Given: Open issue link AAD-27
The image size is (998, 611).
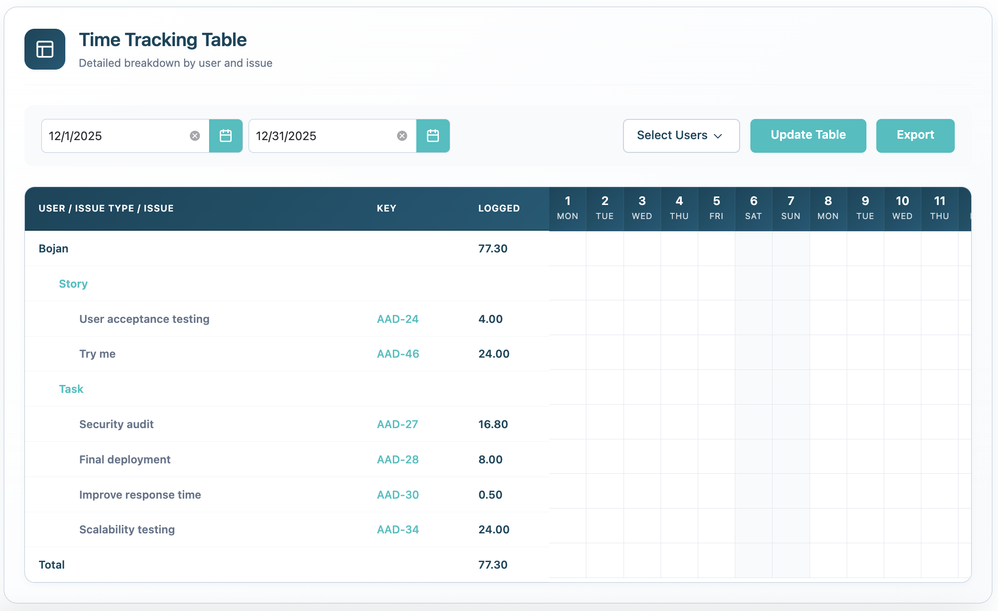Looking at the screenshot, I should click(x=397, y=424).
